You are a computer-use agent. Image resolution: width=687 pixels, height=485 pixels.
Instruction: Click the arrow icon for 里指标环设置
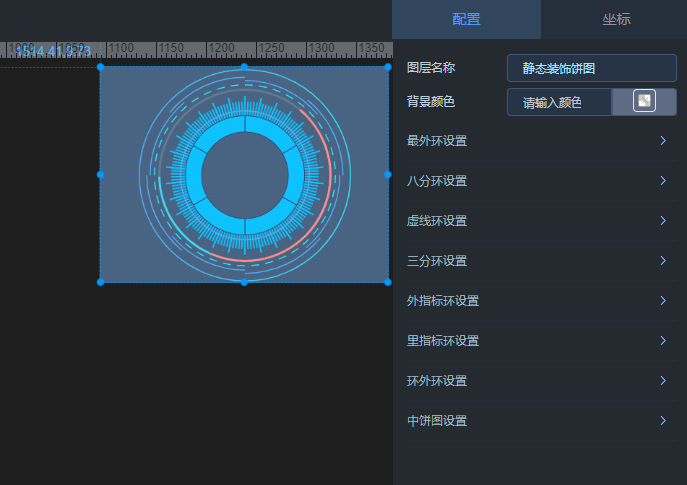click(662, 341)
